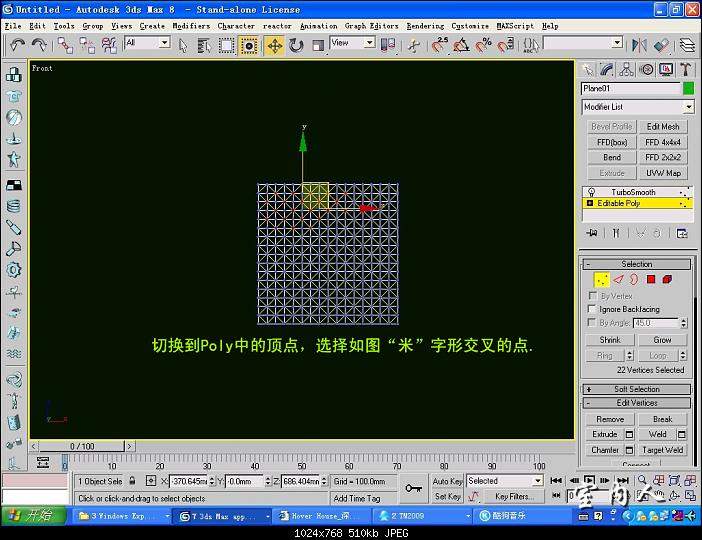This screenshot has width=702, height=540.
Task: Click the Undo arrow icon
Action: [17, 45]
